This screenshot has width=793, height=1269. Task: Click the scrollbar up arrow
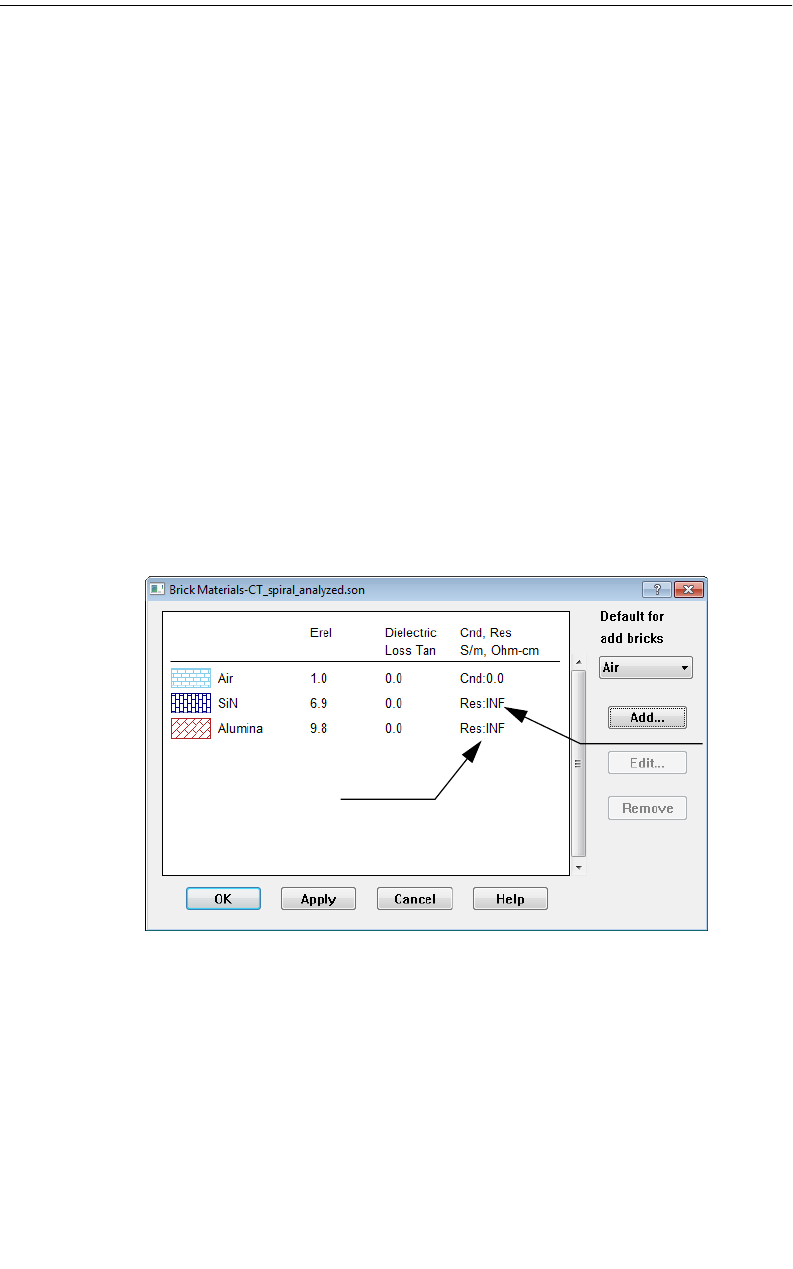pyautogui.click(x=578, y=662)
